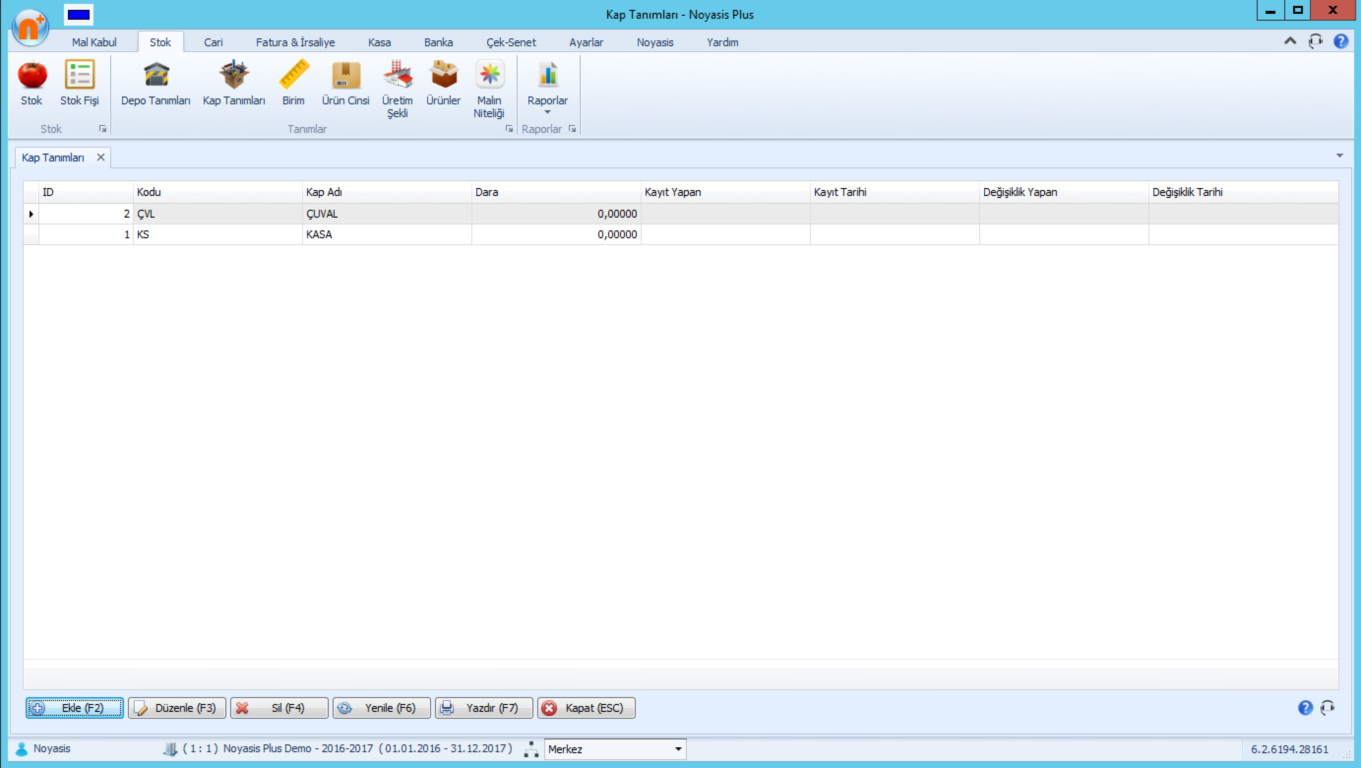Viewport: 1361px width, 768px height.
Task: Click the Noyasis application logo button
Action: (30, 27)
